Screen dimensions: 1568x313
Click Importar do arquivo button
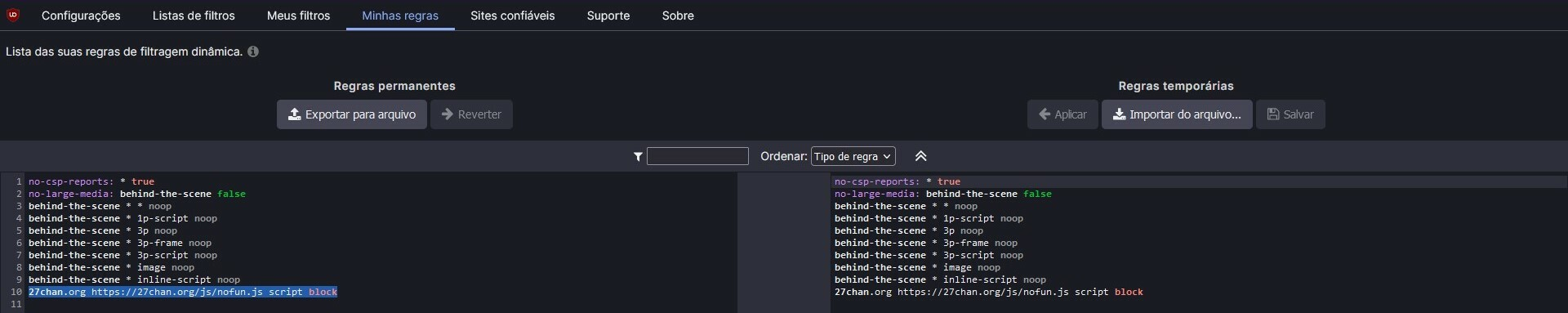point(1177,114)
